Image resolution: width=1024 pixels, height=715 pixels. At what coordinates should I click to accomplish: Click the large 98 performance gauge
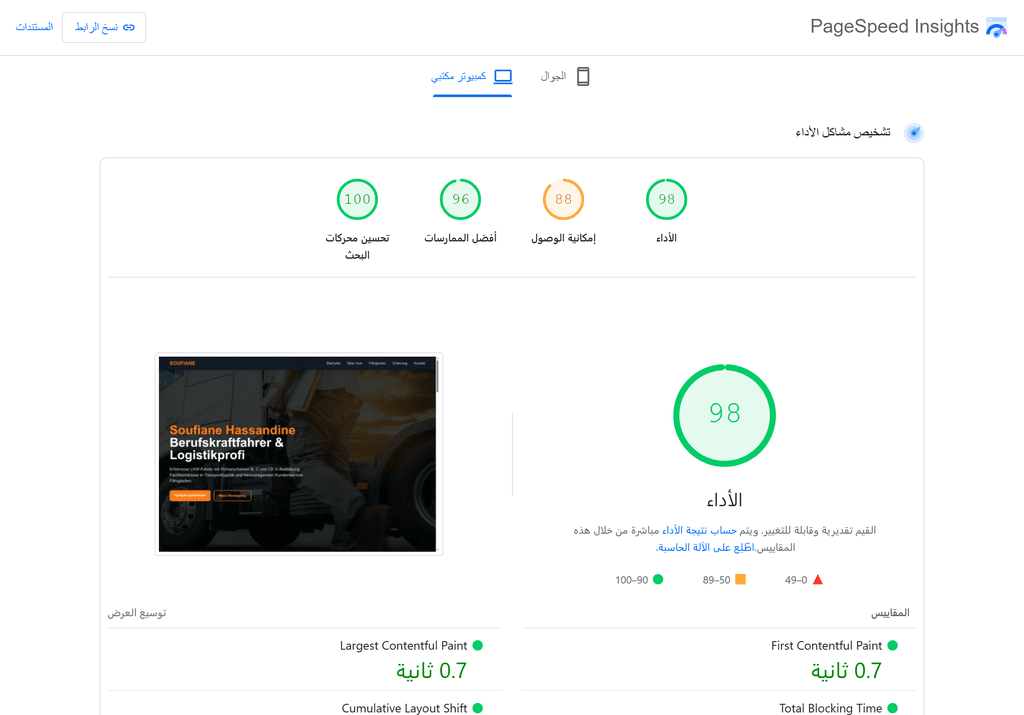tap(724, 415)
